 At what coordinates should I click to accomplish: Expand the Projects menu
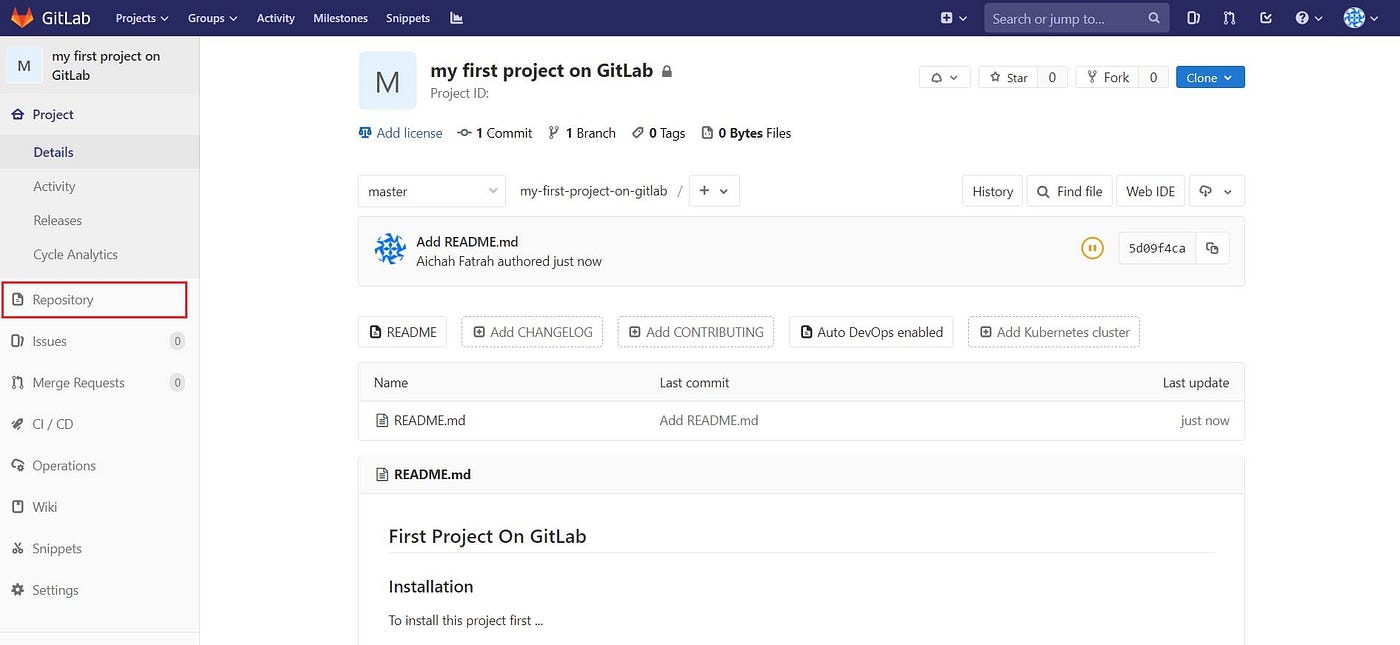(142, 18)
